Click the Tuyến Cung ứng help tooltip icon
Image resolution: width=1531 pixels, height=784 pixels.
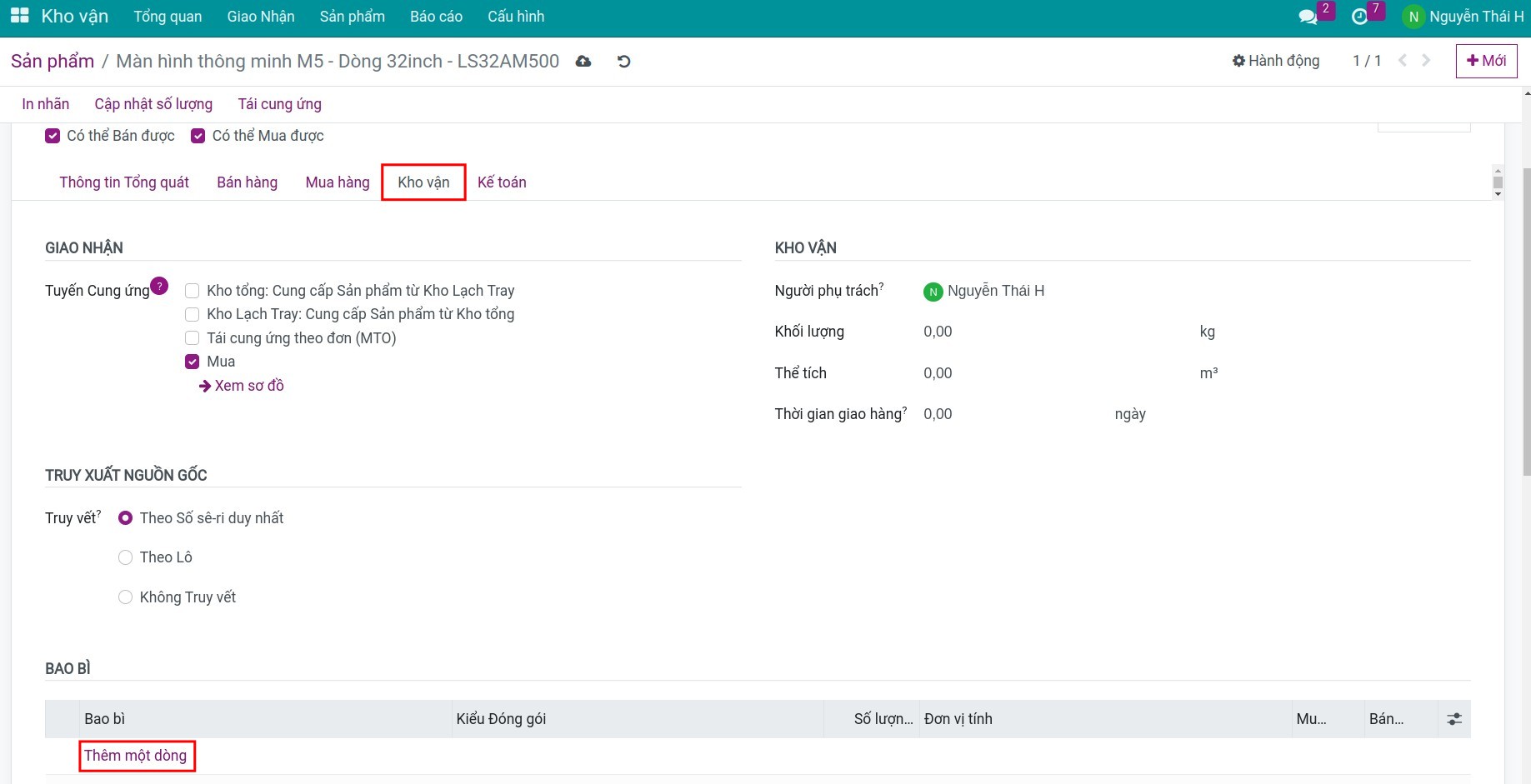pos(159,286)
